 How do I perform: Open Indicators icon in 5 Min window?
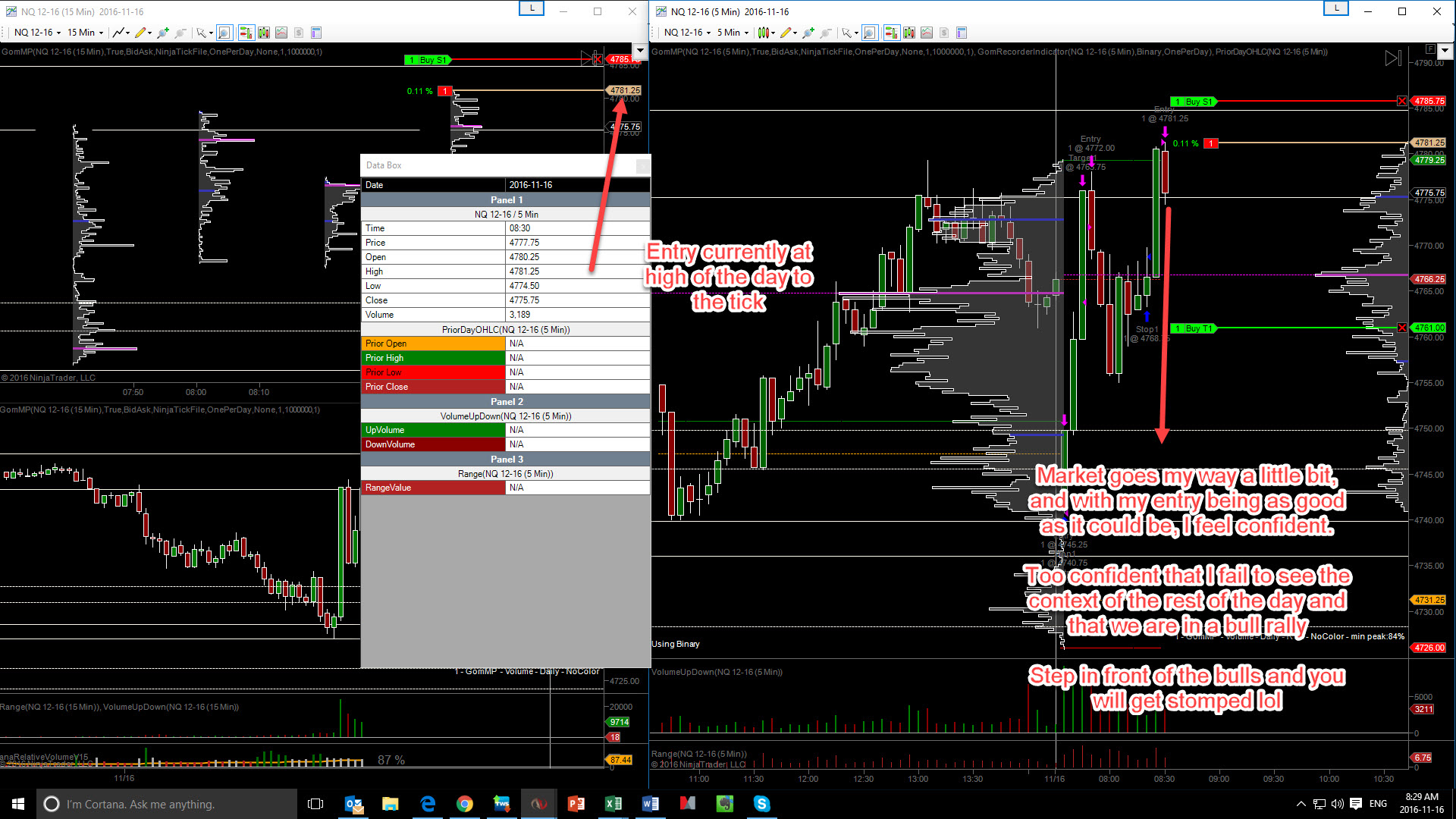pyautogui.click(x=927, y=33)
